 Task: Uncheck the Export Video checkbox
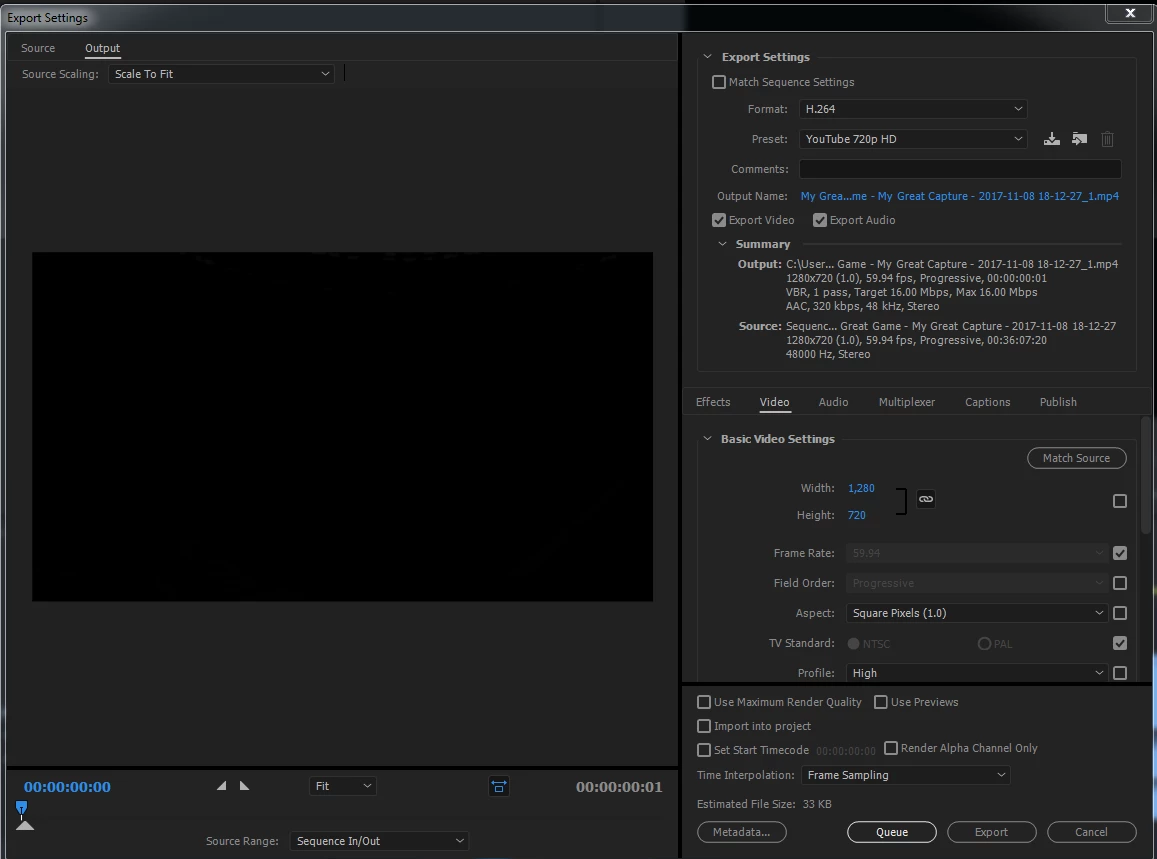click(x=719, y=220)
